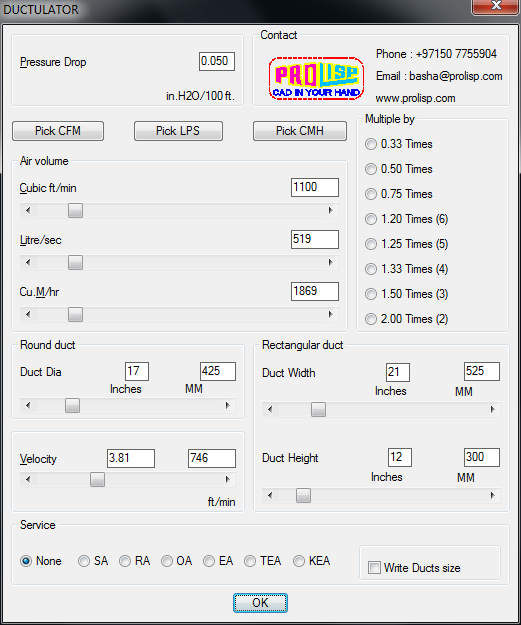Select KEA service radio button
This screenshot has height=625, width=521.
(x=311, y=561)
